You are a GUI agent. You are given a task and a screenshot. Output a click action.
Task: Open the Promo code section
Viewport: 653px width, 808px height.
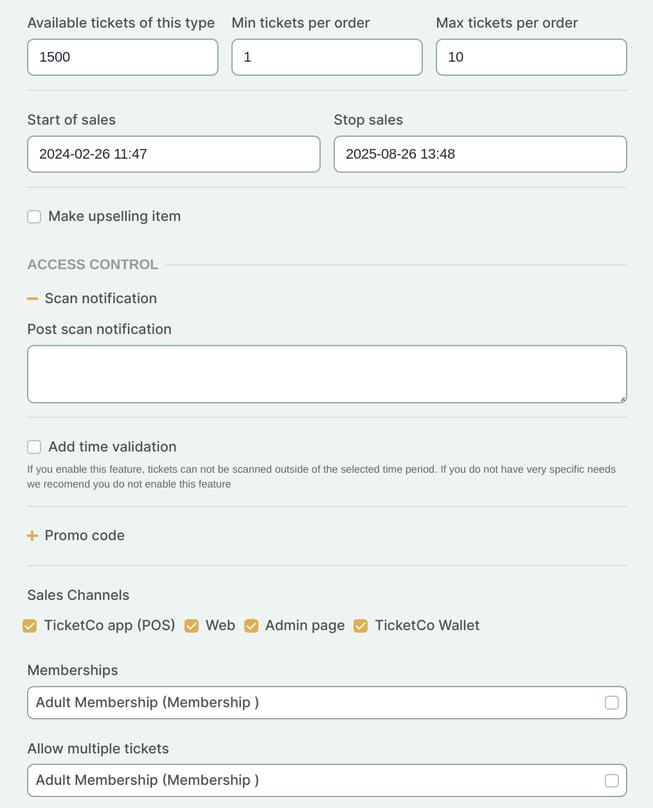coord(85,535)
